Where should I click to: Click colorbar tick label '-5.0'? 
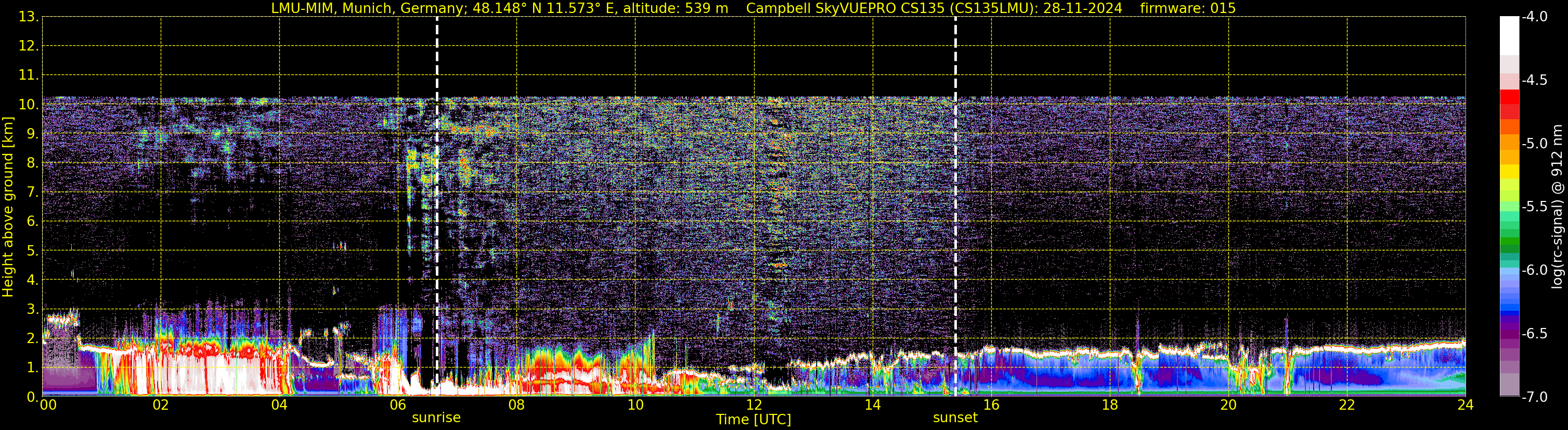(1534, 144)
